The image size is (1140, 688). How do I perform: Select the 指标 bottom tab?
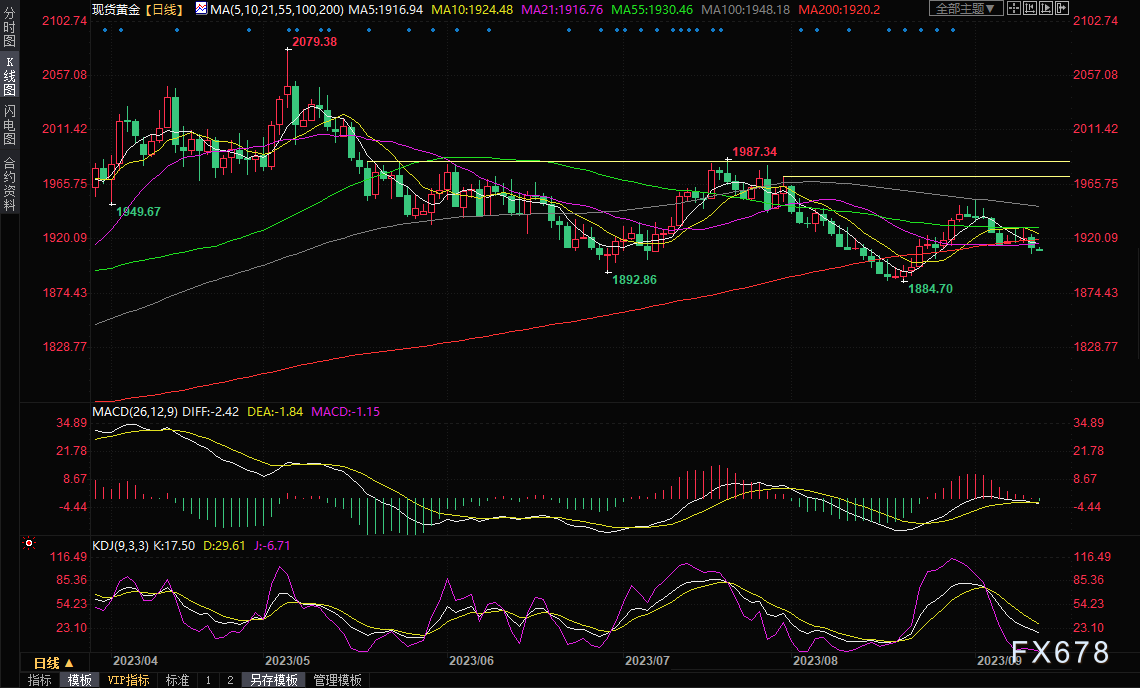tap(40, 680)
